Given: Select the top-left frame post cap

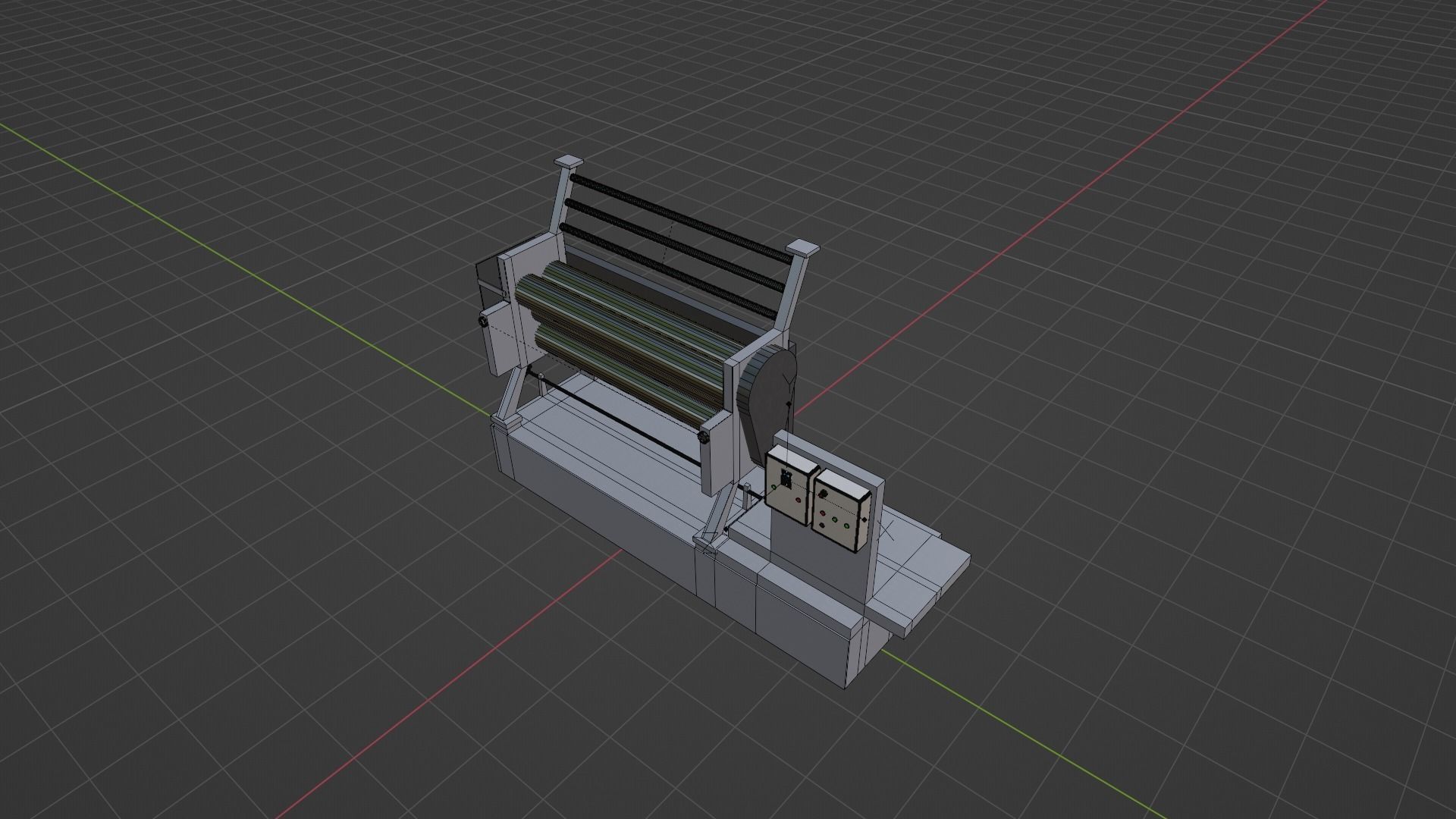Looking at the screenshot, I should 570,162.
